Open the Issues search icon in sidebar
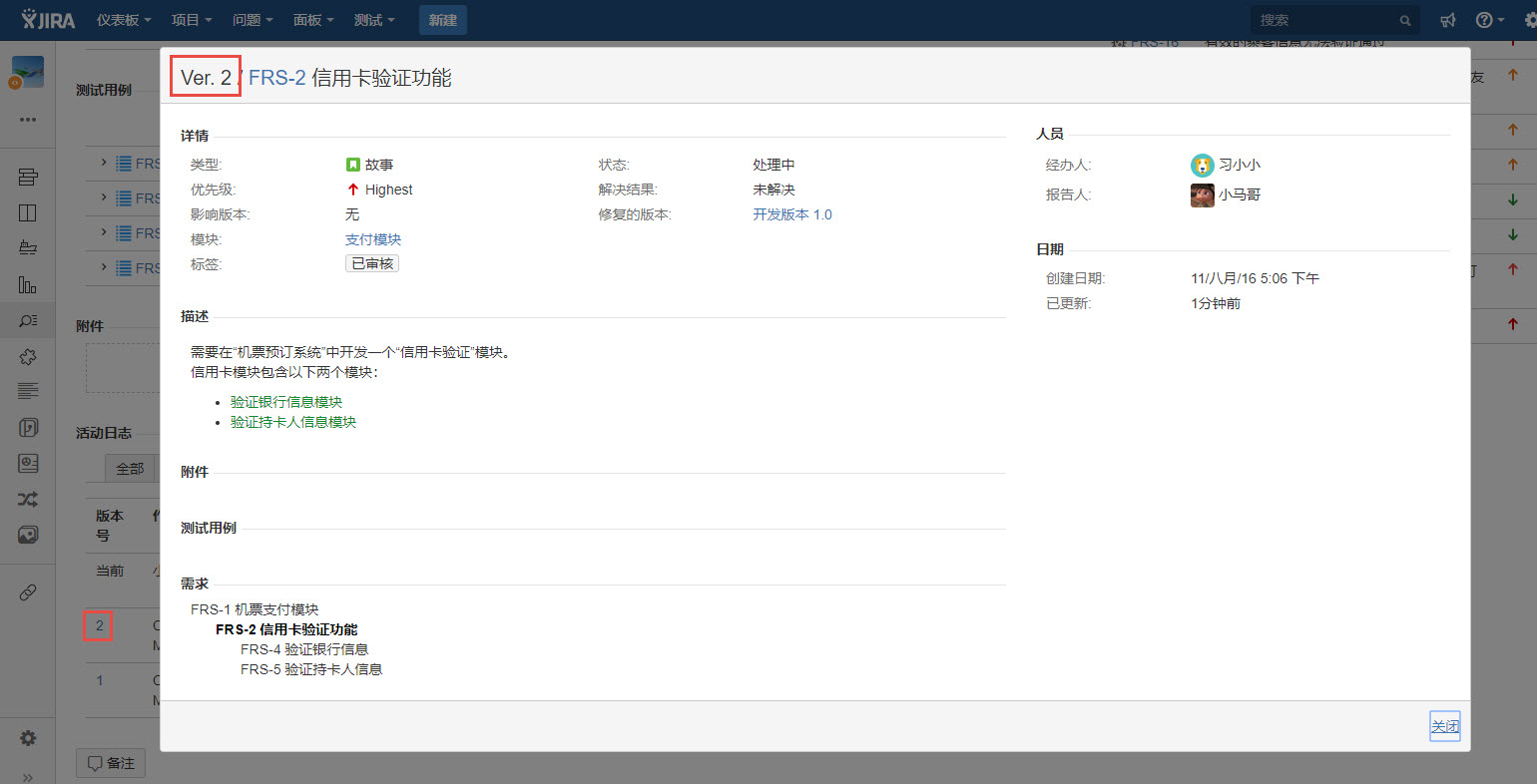 [x=28, y=320]
